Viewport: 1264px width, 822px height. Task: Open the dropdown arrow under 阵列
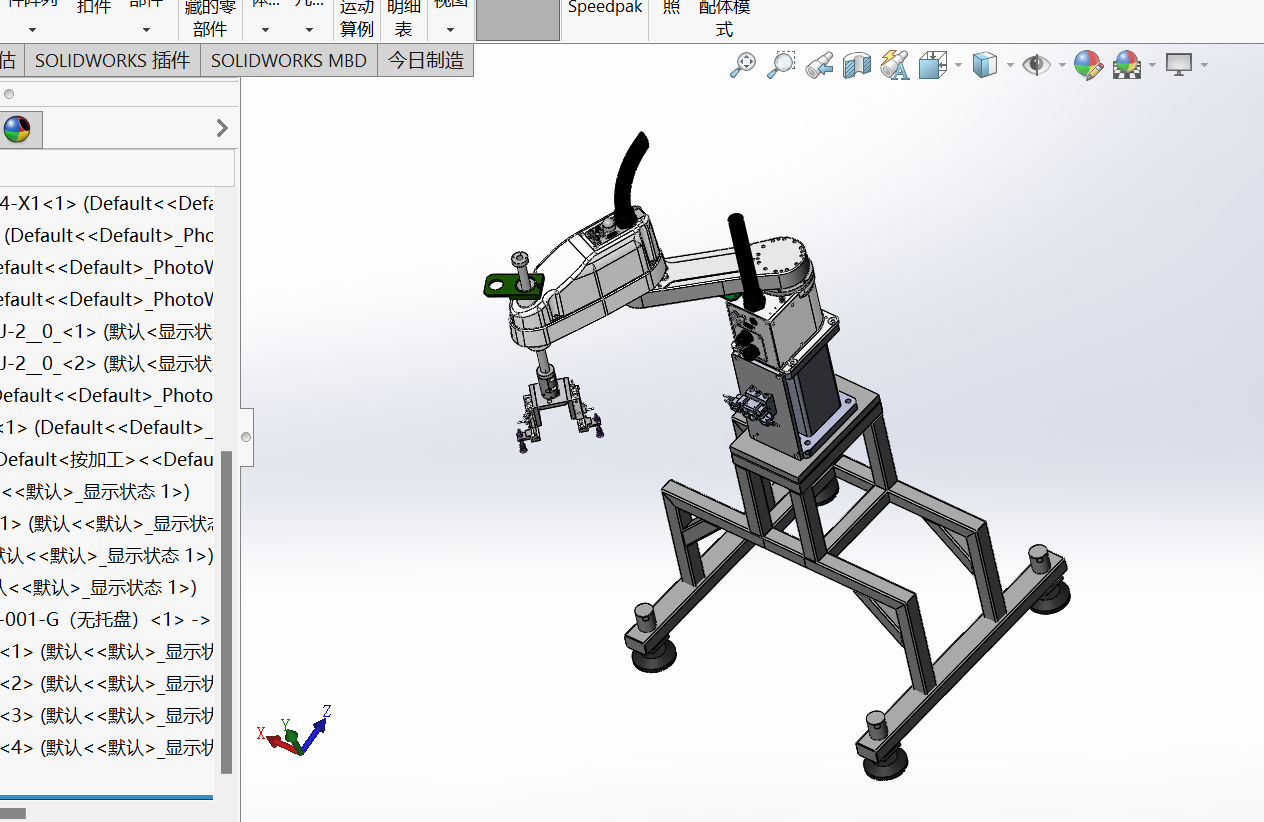32,30
